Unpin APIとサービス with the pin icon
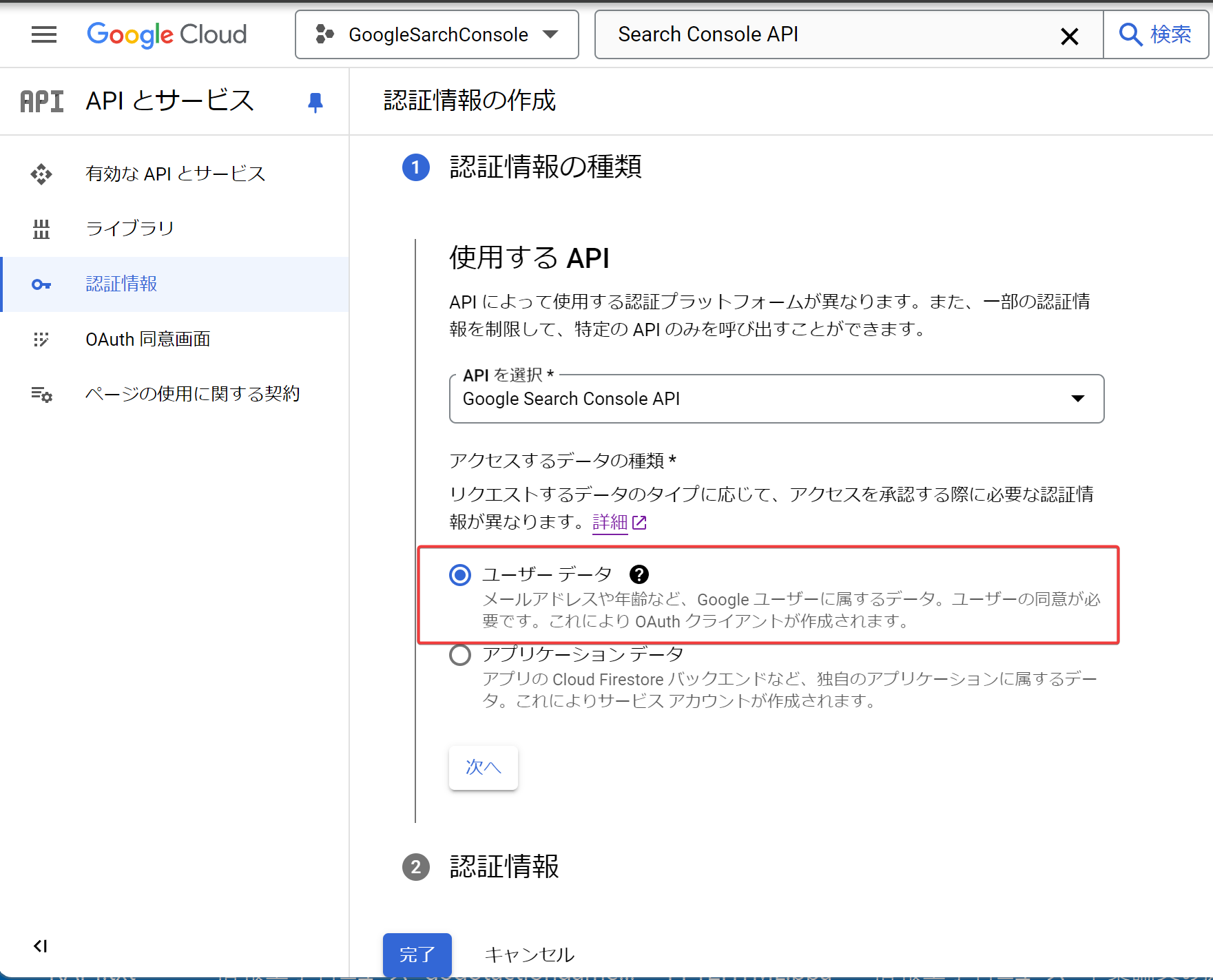 click(x=315, y=103)
